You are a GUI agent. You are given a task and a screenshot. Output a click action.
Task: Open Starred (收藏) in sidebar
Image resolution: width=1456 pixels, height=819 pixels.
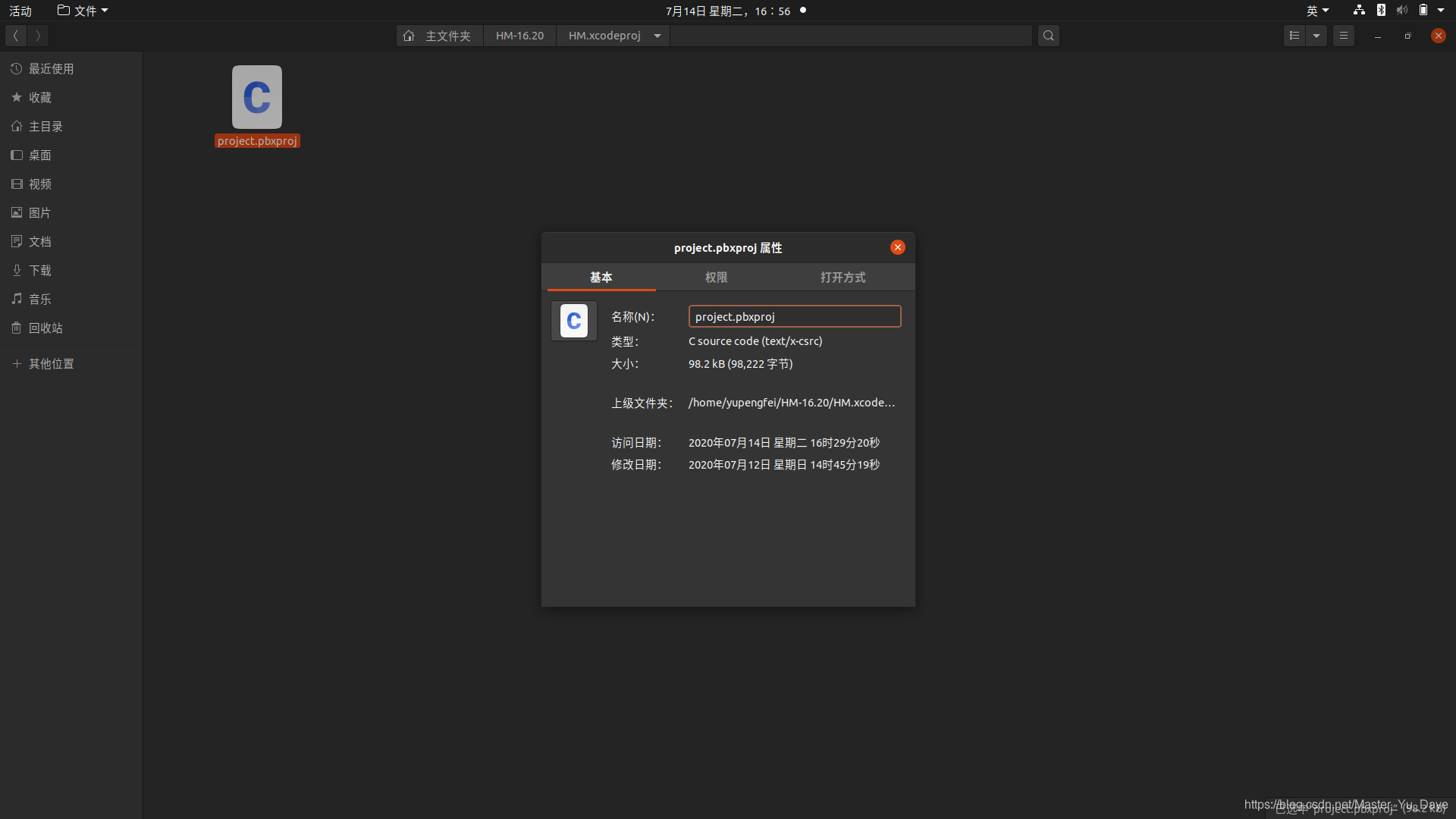[x=71, y=98]
